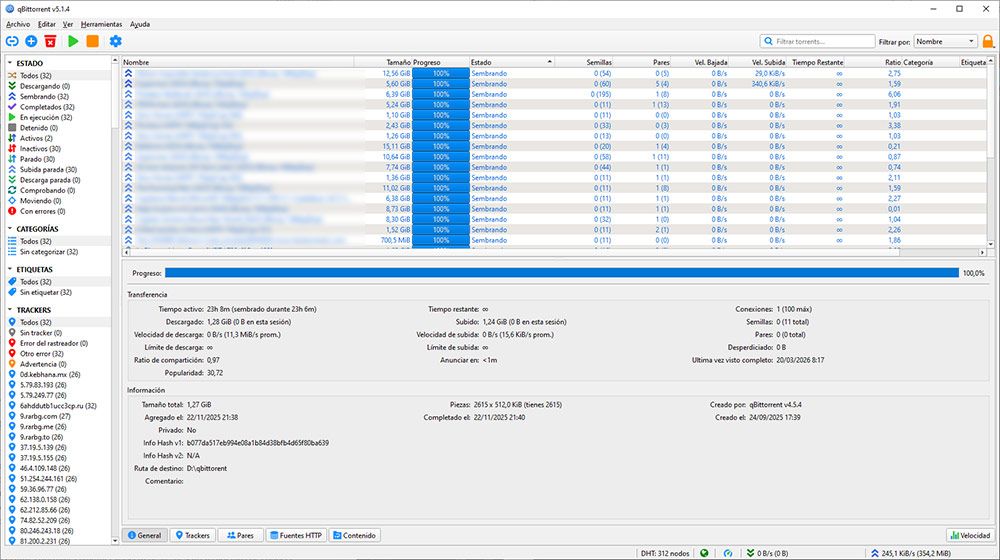This screenshot has height=560, width=1000.
Task: Click sidebar scrollbar down arrow
Action: [115, 541]
